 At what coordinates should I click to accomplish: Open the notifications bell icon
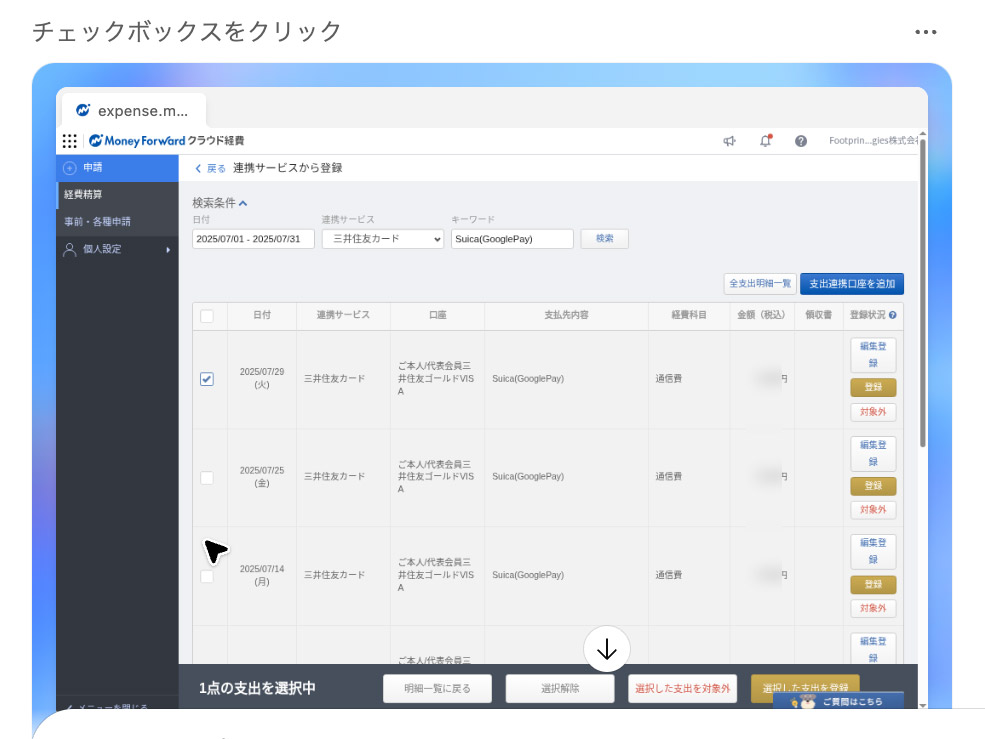pos(765,141)
